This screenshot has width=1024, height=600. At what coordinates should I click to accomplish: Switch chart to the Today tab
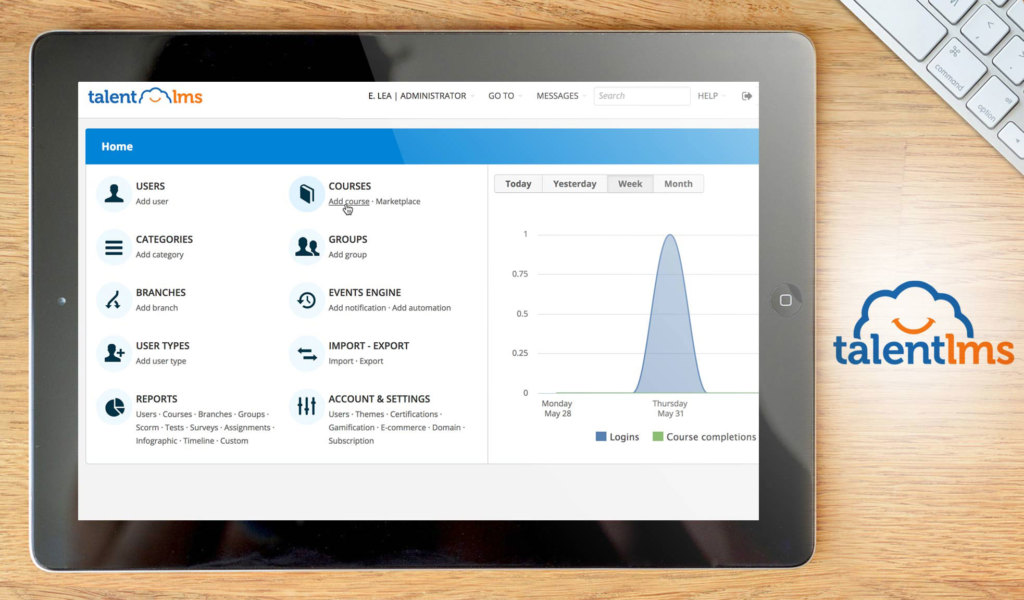point(518,184)
